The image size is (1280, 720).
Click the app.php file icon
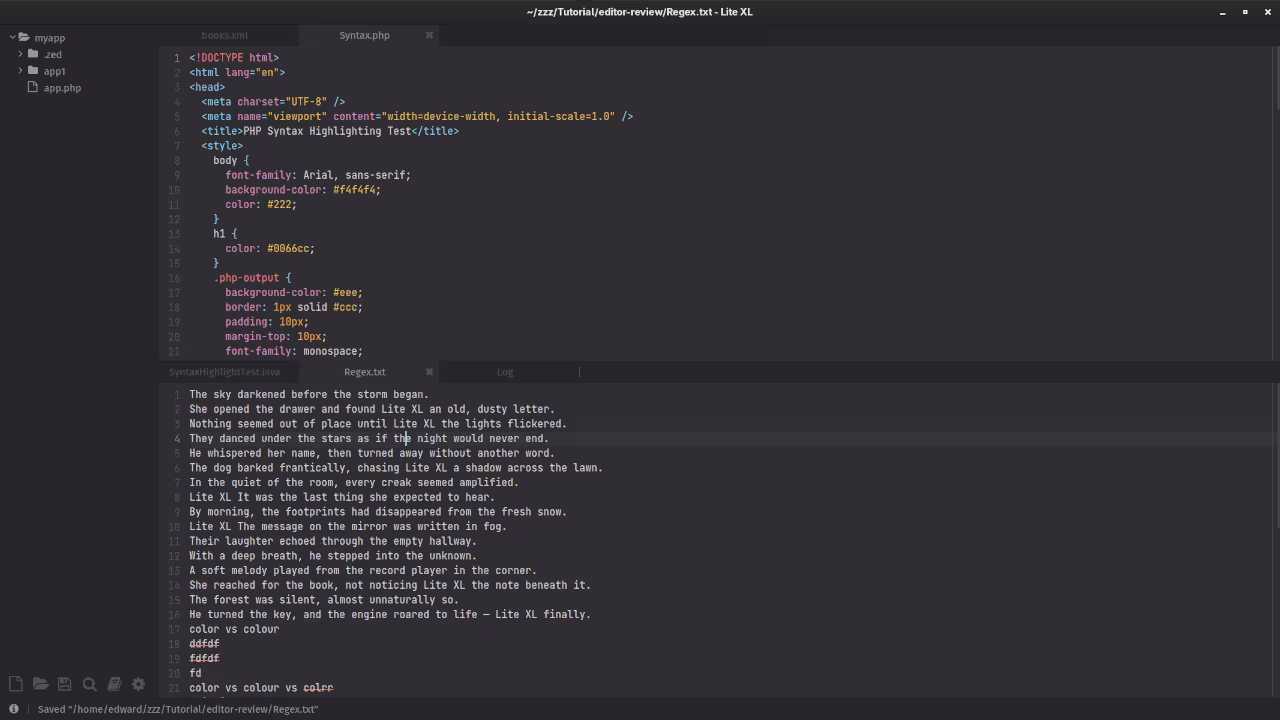33,88
